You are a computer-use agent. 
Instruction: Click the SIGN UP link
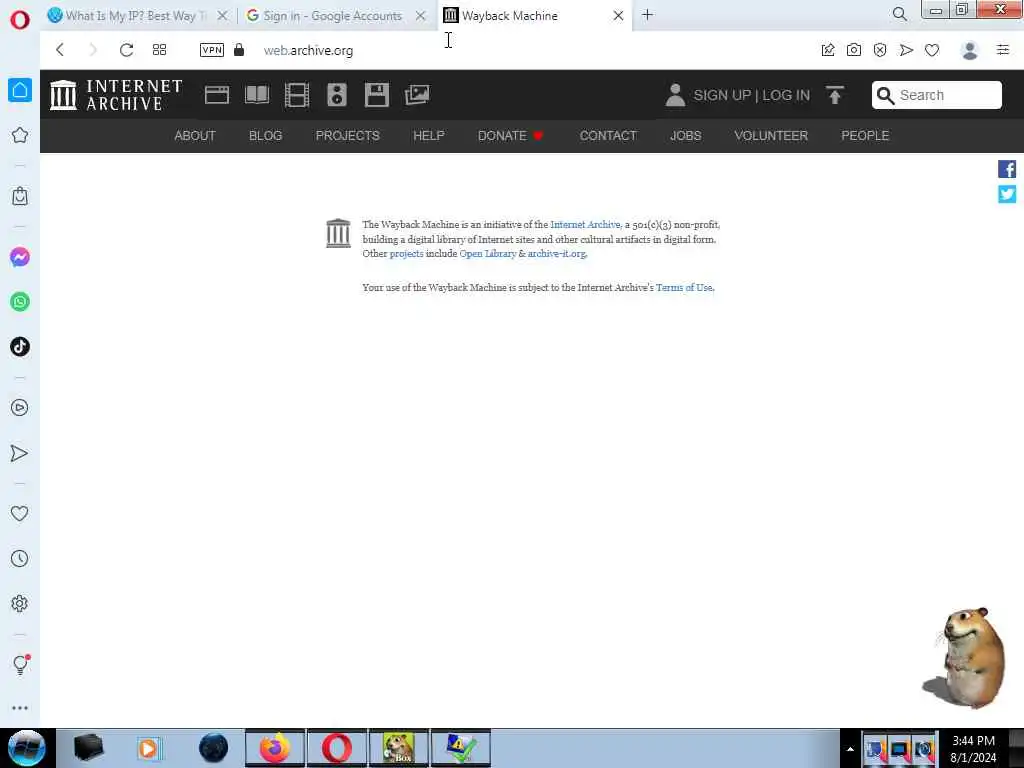pos(722,95)
